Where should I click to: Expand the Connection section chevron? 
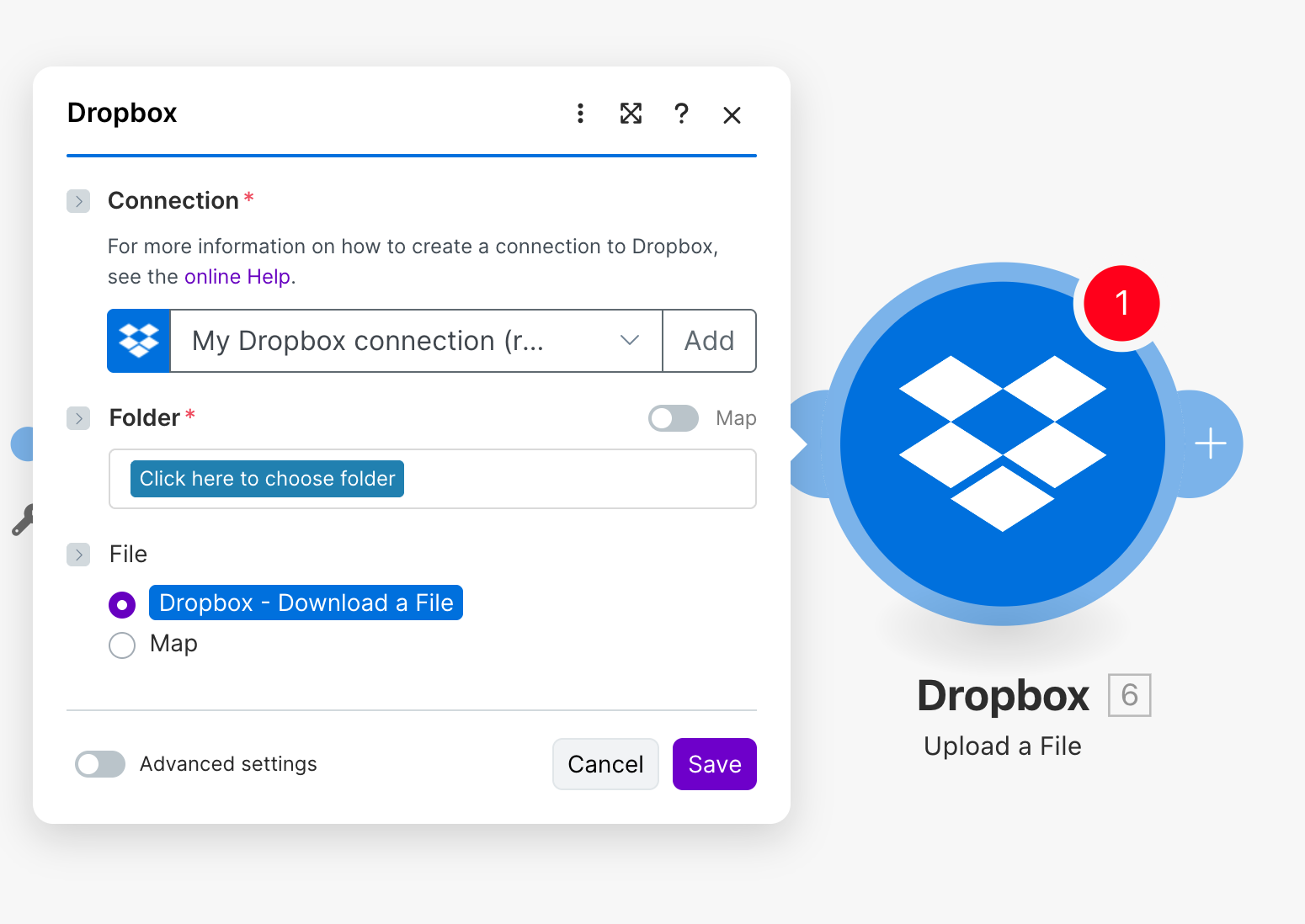coord(78,201)
